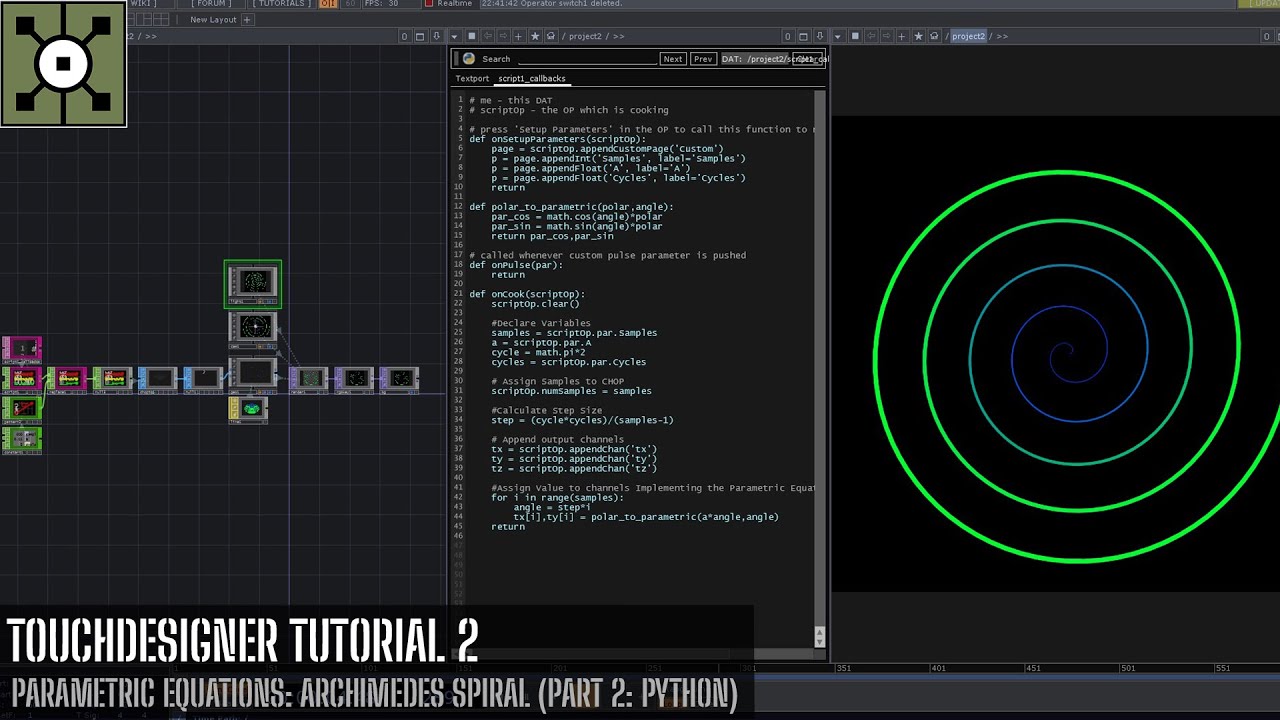Screen dimensions: 1280x720
Task: Select bottom-left green constant CHOP node
Action: tap(22, 439)
